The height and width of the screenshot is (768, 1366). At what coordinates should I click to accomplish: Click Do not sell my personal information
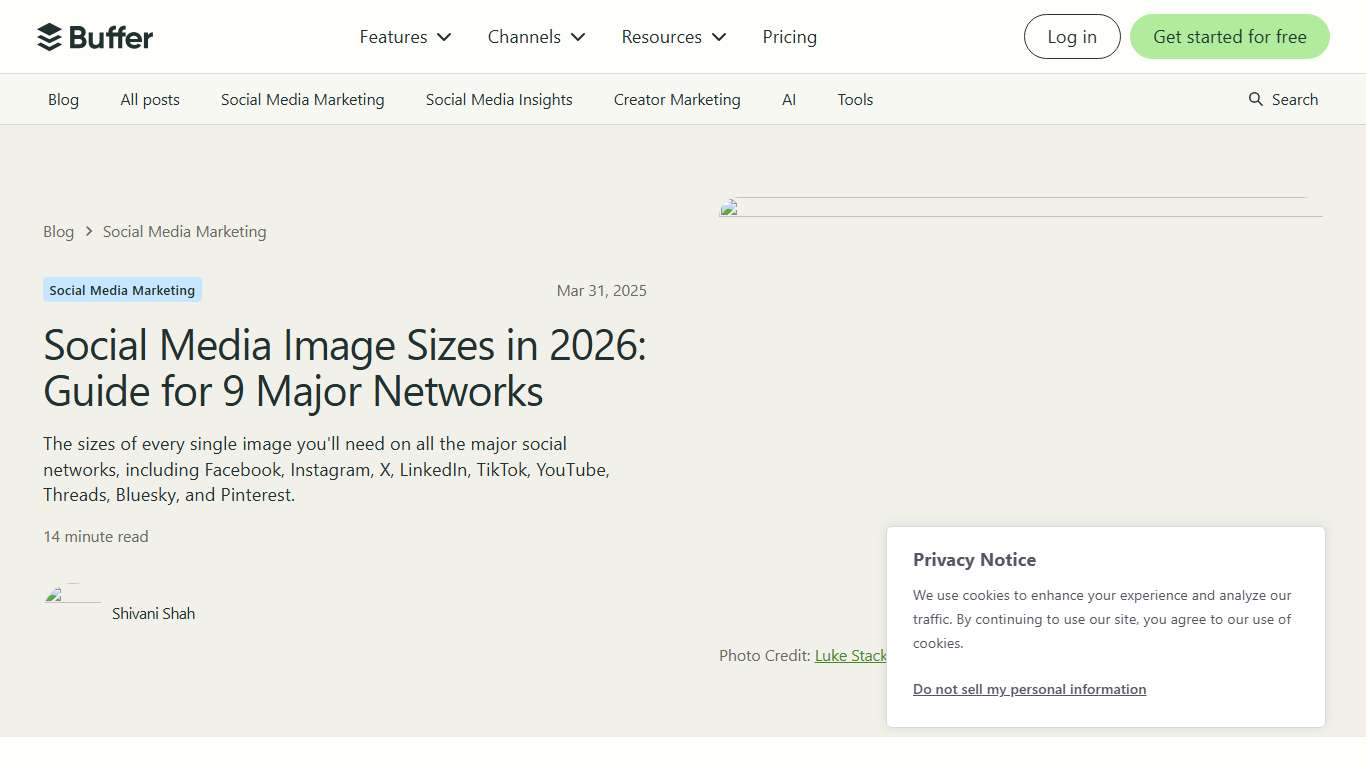click(1029, 689)
